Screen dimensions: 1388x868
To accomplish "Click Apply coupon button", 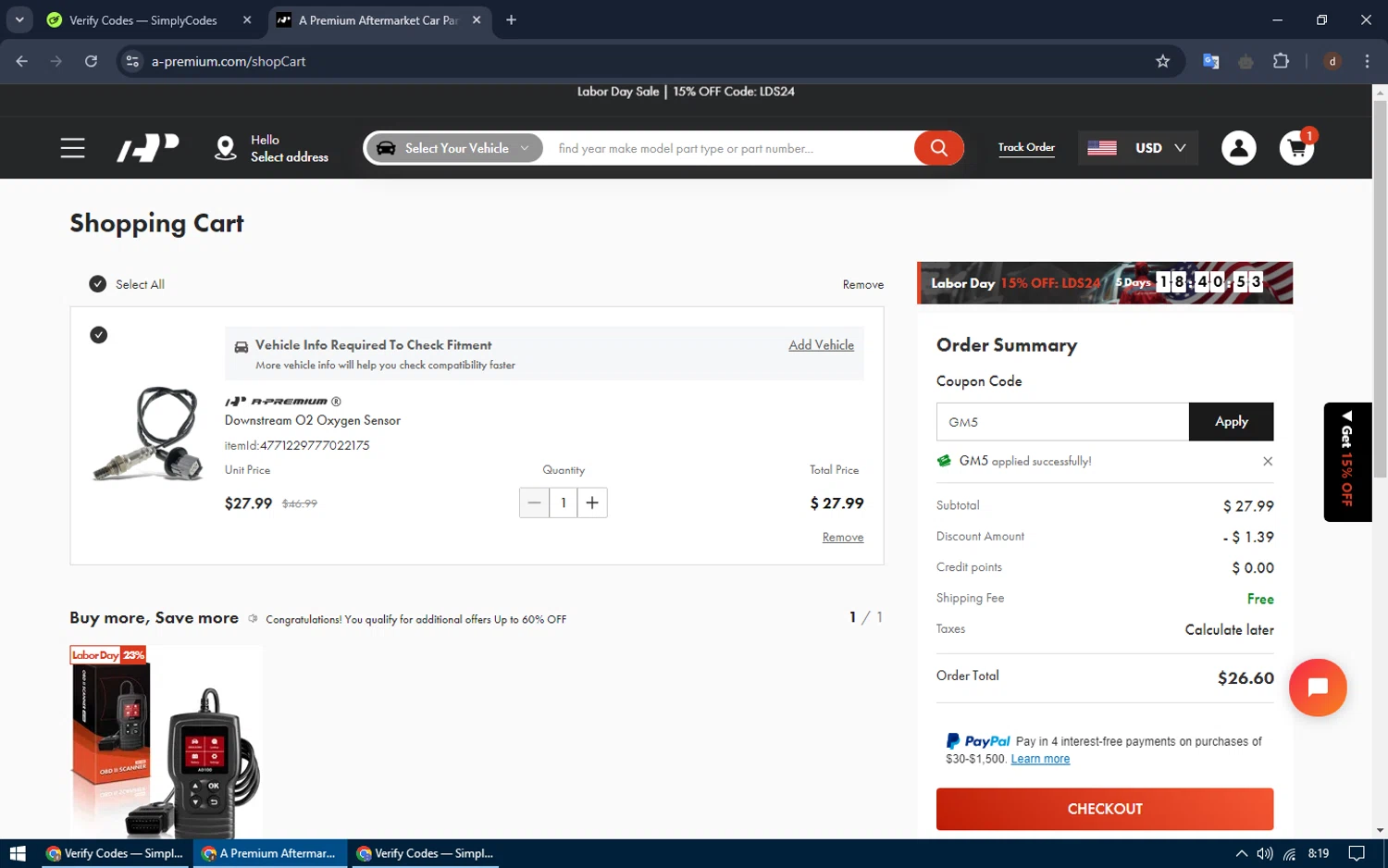I will [x=1231, y=422].
